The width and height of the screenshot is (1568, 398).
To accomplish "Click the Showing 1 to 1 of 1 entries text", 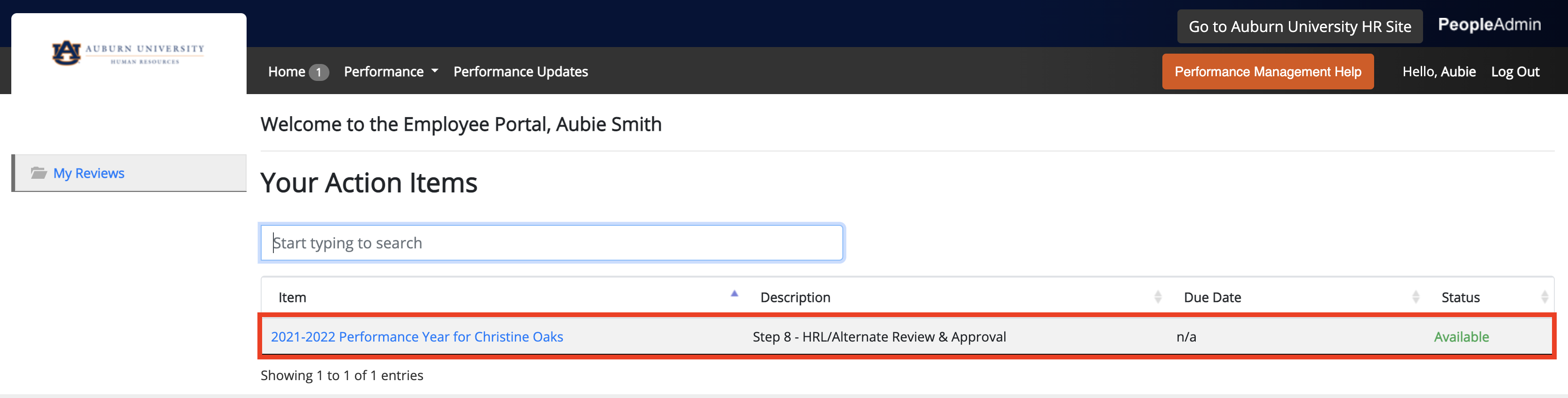I will 342,375.
